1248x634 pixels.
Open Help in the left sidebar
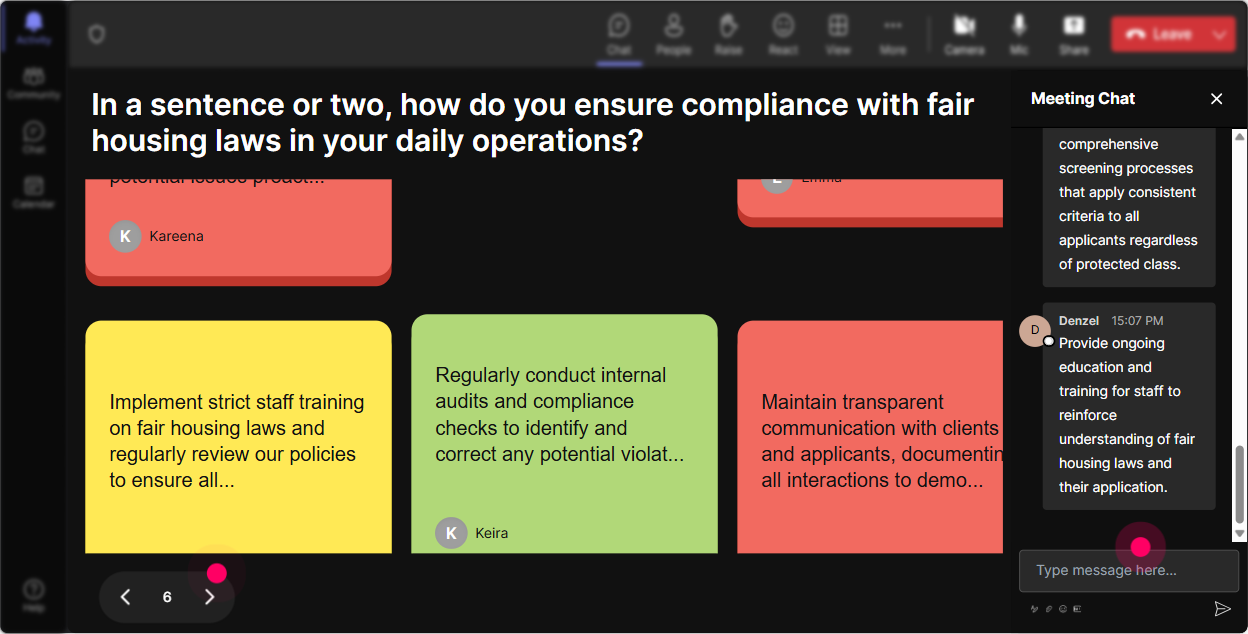click(34, 594)
